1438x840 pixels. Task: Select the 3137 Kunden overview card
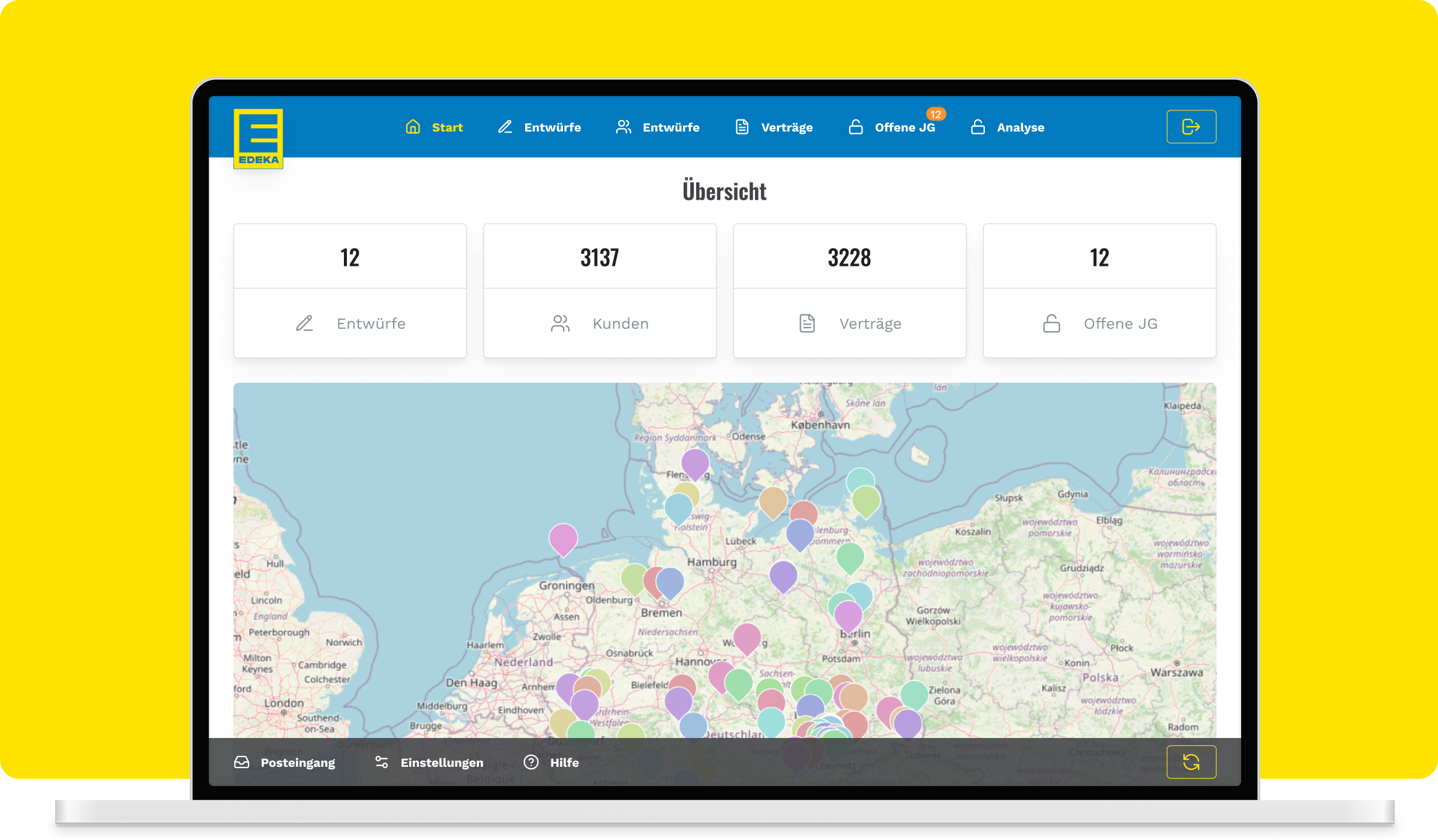600,290
